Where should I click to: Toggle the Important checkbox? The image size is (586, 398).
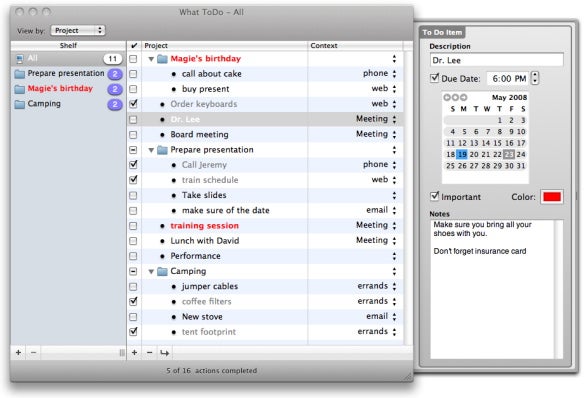point(434,196)
